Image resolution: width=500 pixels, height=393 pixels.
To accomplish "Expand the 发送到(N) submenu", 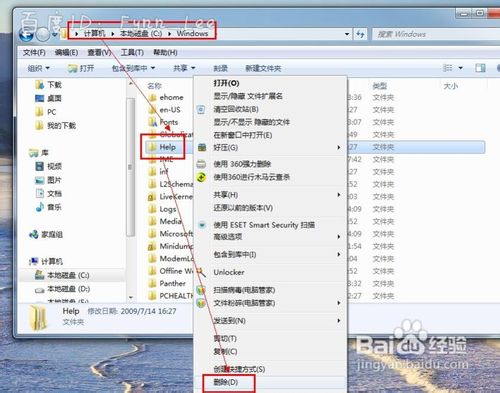I will click(x=270, y=321).
